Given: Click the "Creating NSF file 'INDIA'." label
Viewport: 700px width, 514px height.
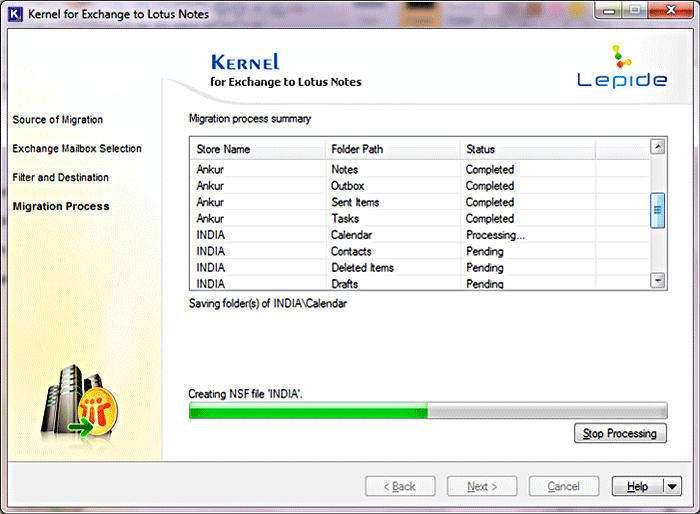Looking at the screenshot, I should pos(245,394).
